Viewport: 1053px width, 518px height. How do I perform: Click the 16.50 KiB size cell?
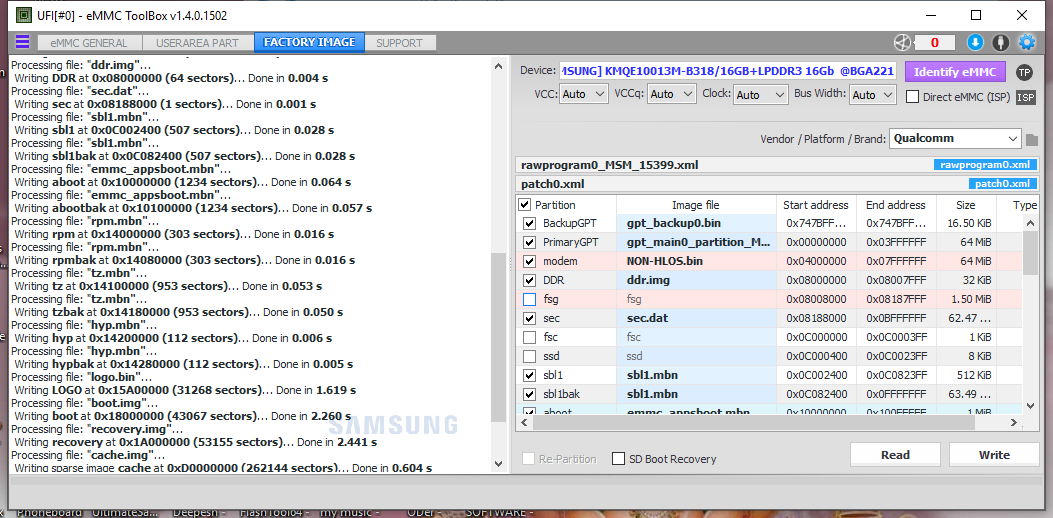(966, 223)
